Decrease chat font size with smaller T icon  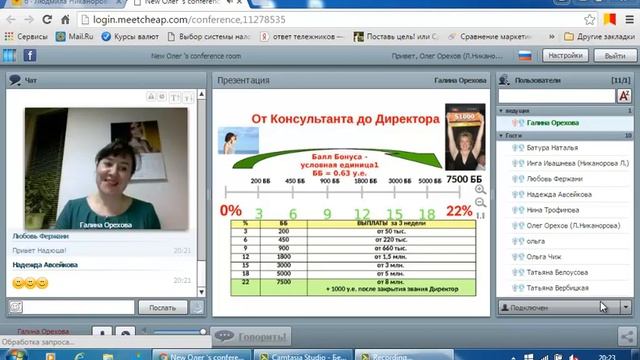(187, 98)
